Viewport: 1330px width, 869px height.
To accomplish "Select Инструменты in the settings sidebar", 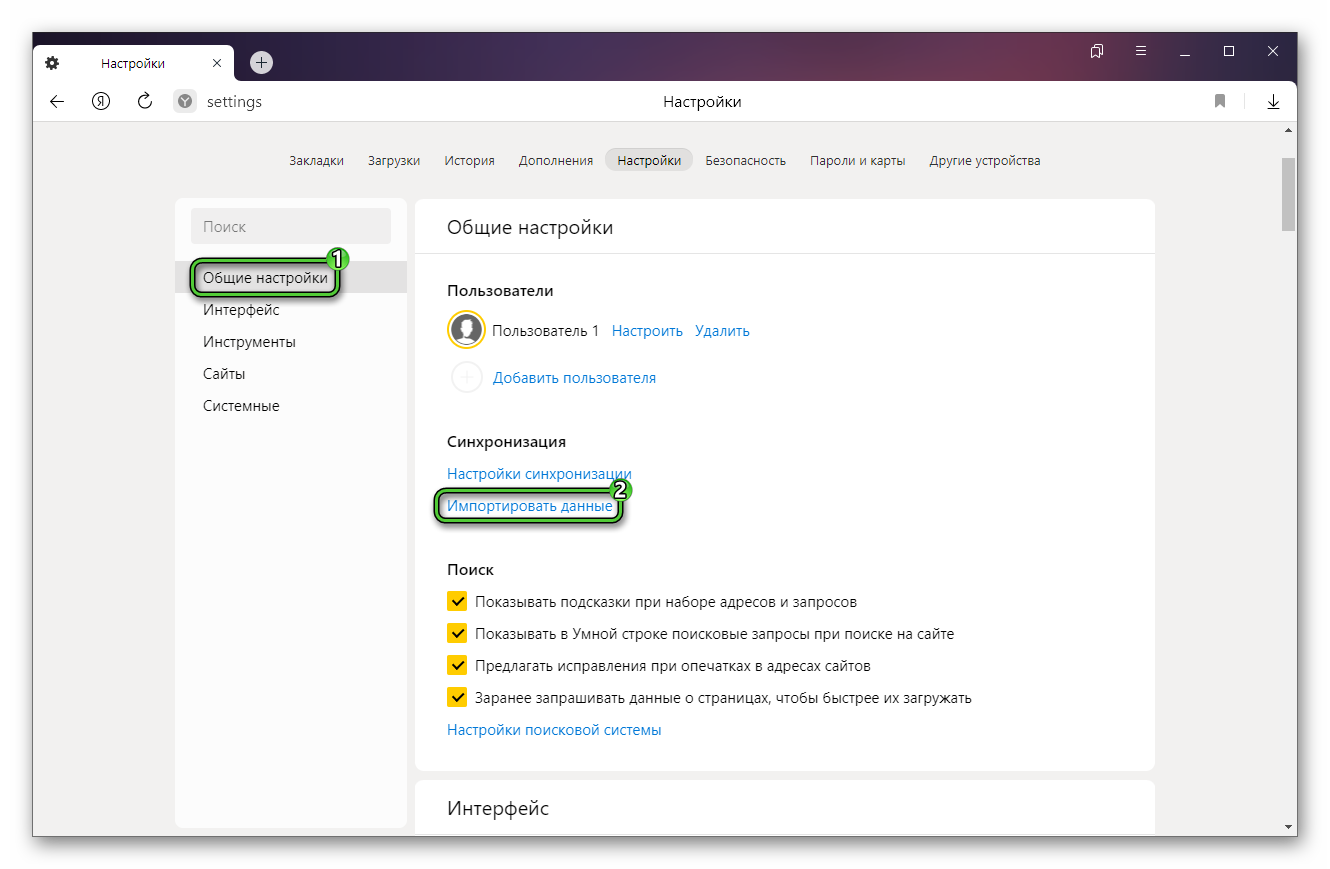I will pyautogui.click(x=249, y=342).
